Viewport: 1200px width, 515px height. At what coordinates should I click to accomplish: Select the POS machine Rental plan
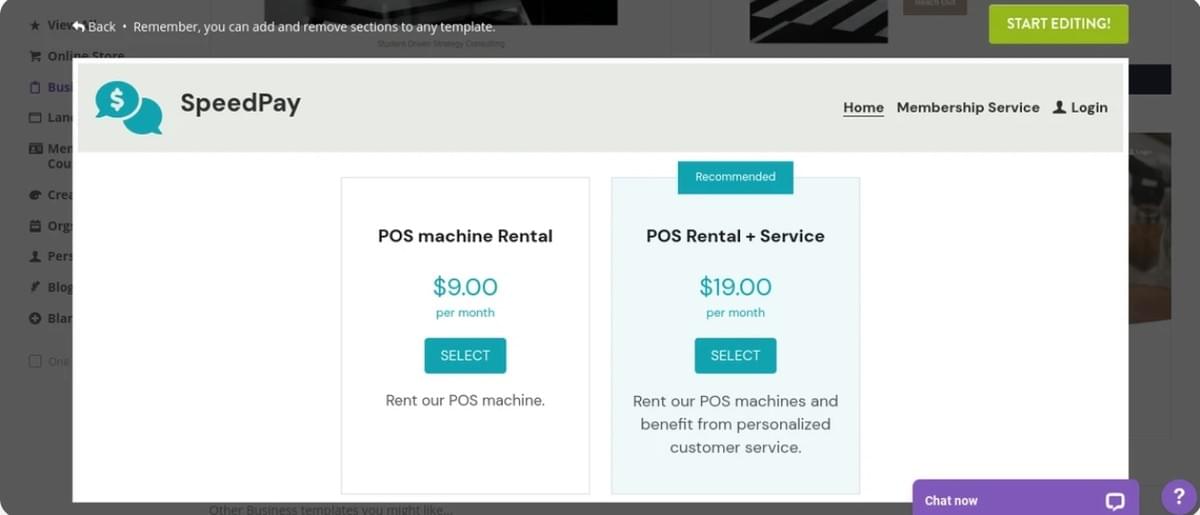coord(465,355)
